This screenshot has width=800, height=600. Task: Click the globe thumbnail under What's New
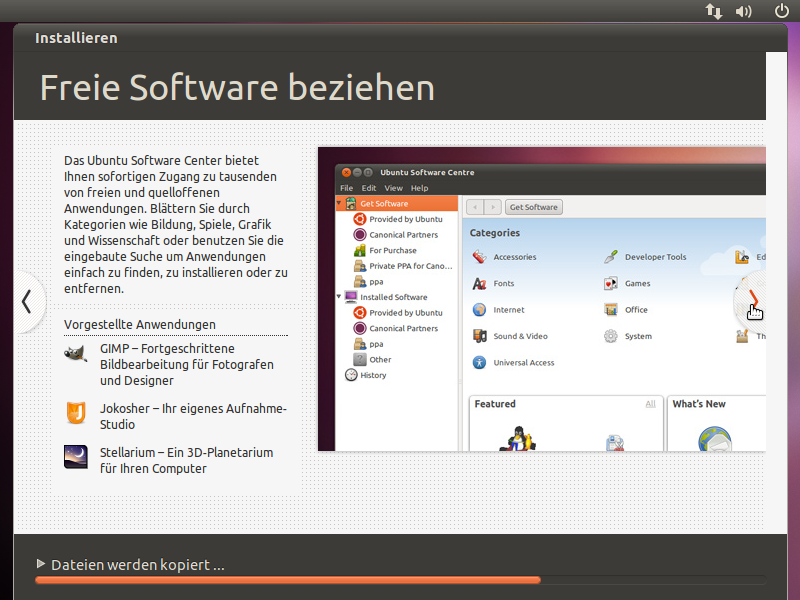(x=715, y=439)
